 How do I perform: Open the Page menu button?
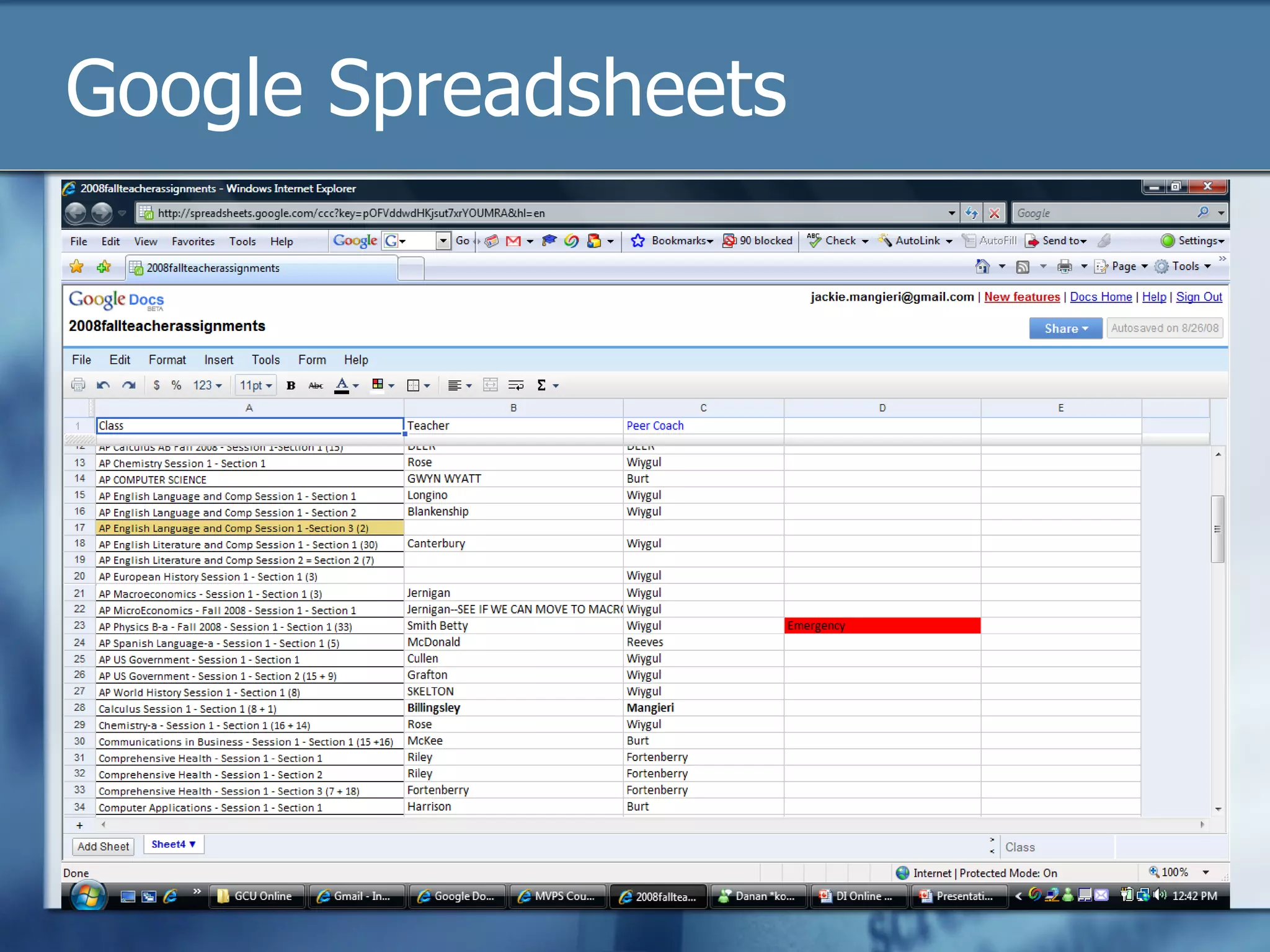pos(1121,267)
